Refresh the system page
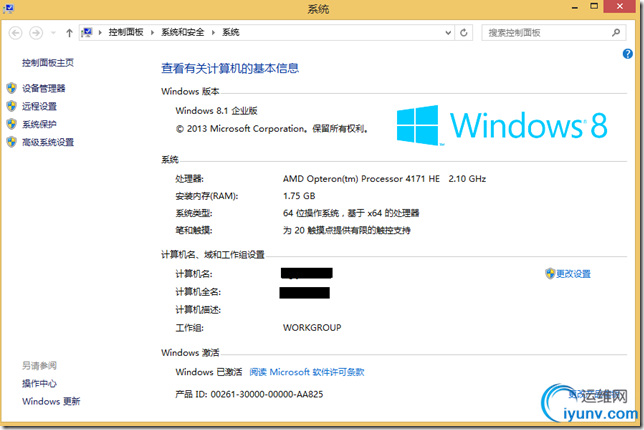 pyautogui.click(x=464, y=33)
